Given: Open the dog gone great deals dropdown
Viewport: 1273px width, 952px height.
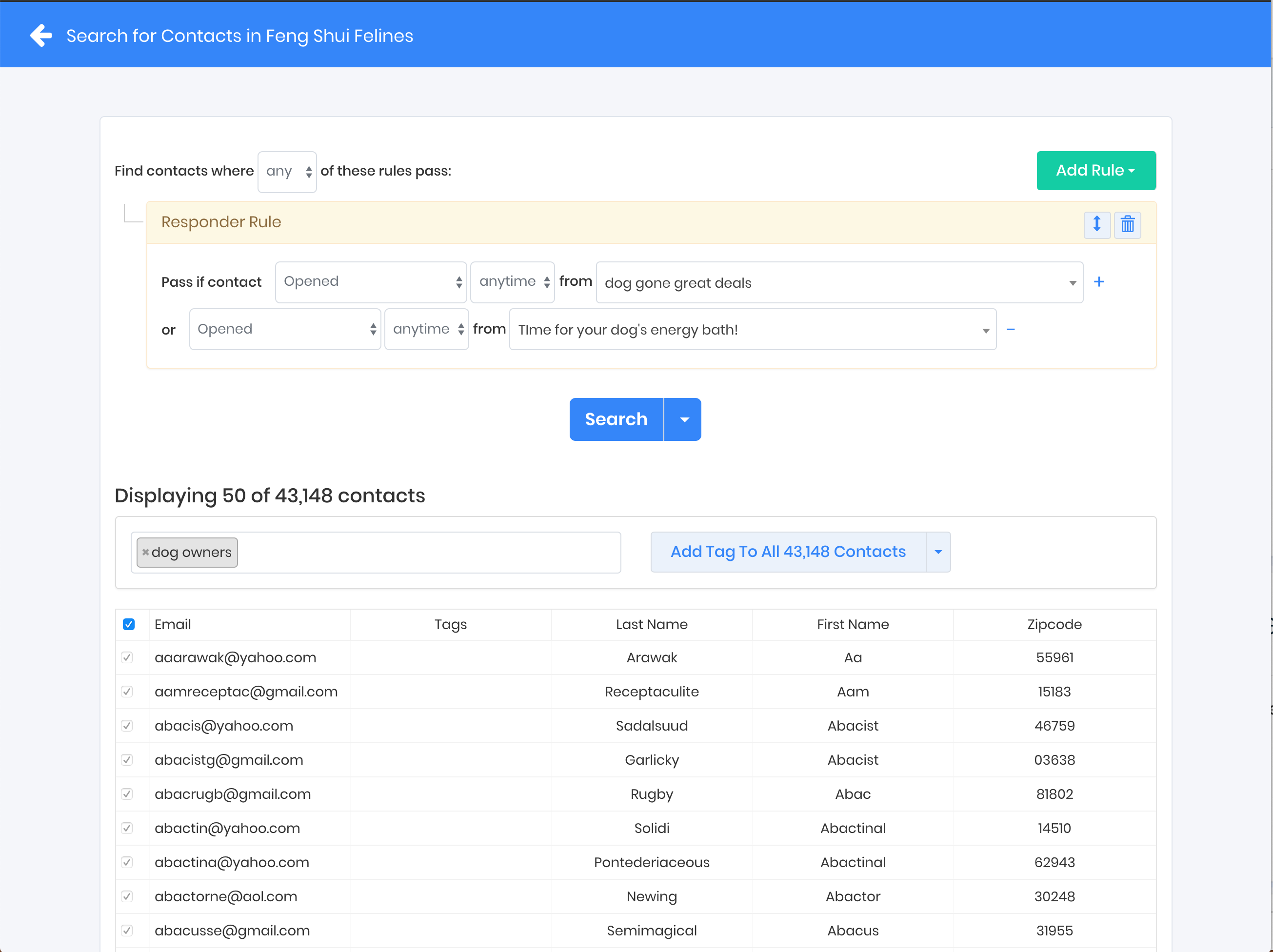Looking at the screenshot, I should 839,282.
